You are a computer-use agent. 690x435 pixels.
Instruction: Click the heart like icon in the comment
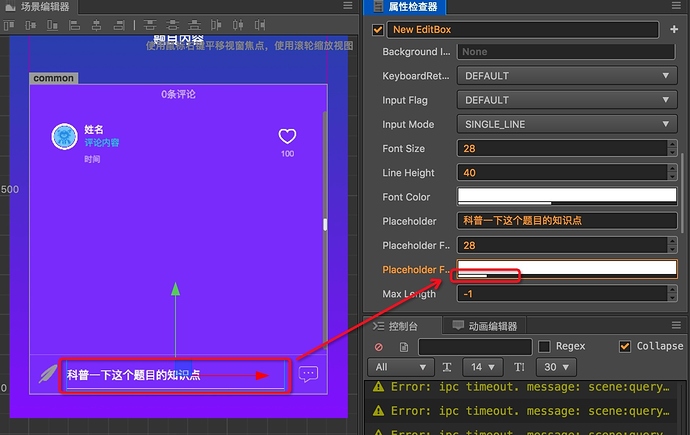point(287,136)
